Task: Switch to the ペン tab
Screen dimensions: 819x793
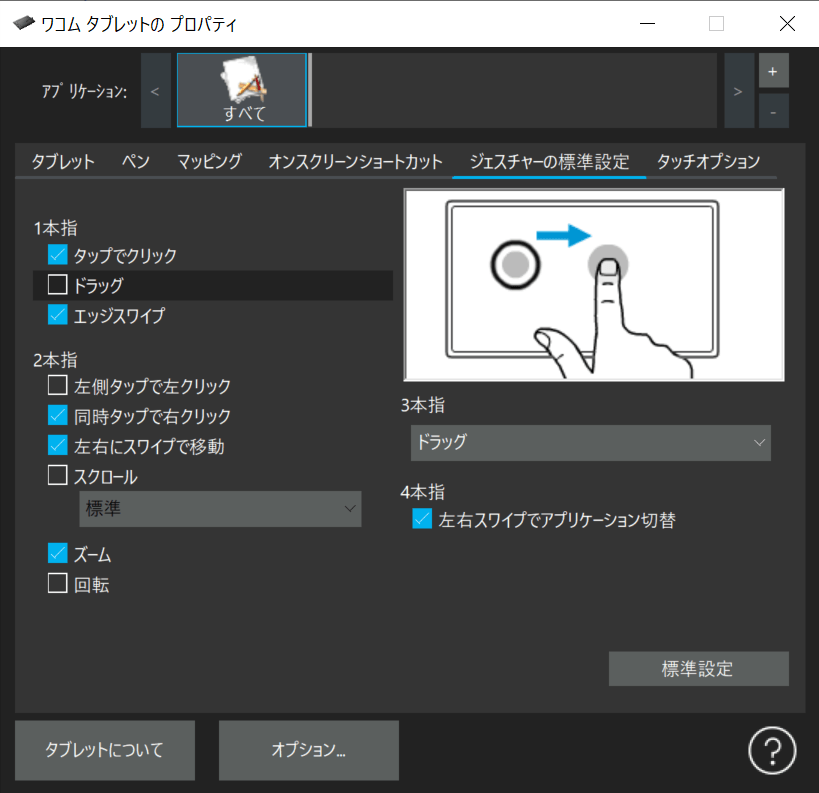Action: pos(135,160)
